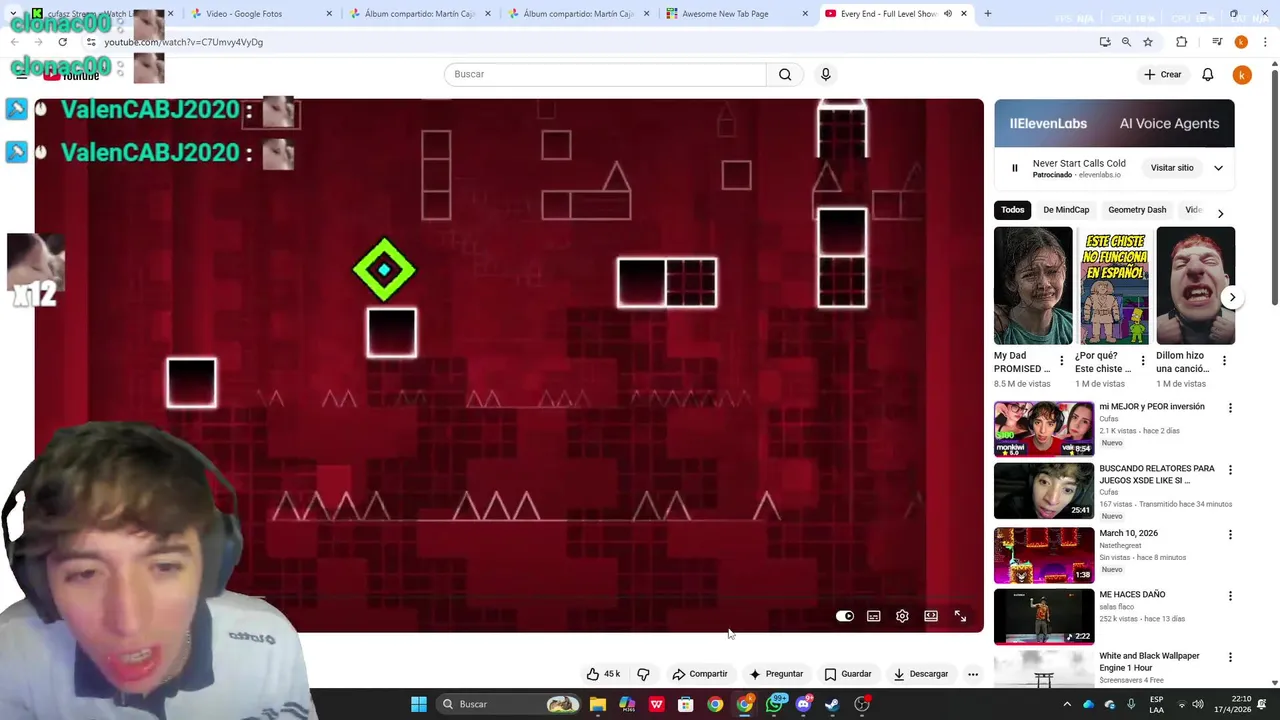Screen dimensions: 1280x720
Task: Click the 'Guardar' button
Action: pyautogui.click(x=848, y=674)
